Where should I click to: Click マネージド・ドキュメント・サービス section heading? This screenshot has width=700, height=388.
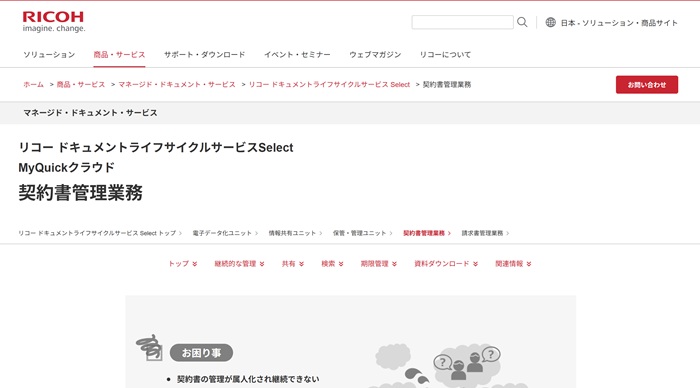(90, 113)
